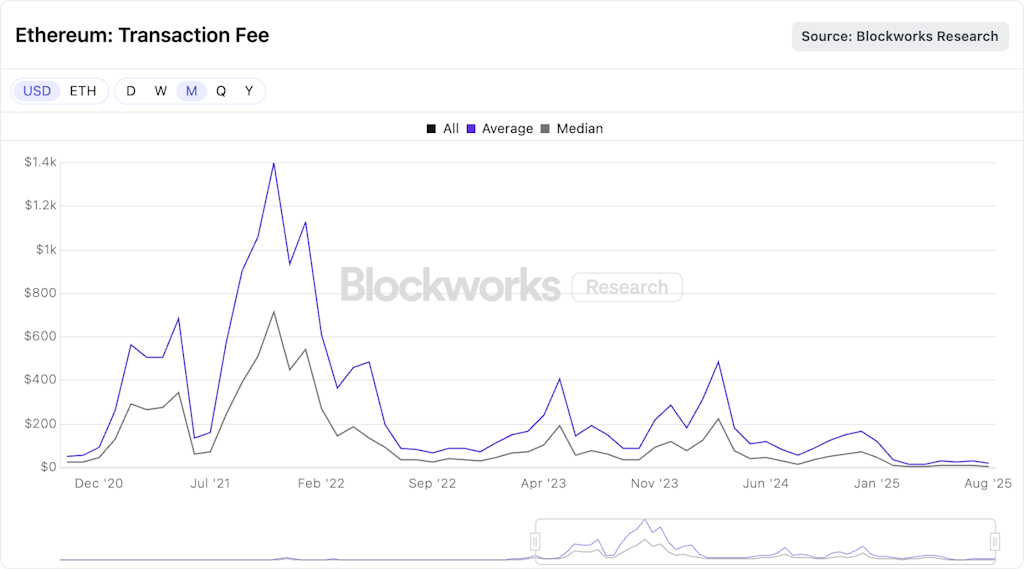The image size is (1024, 569).
Task: Click the Apr '23 x-axis label
Action: click(x=543, y=483)
